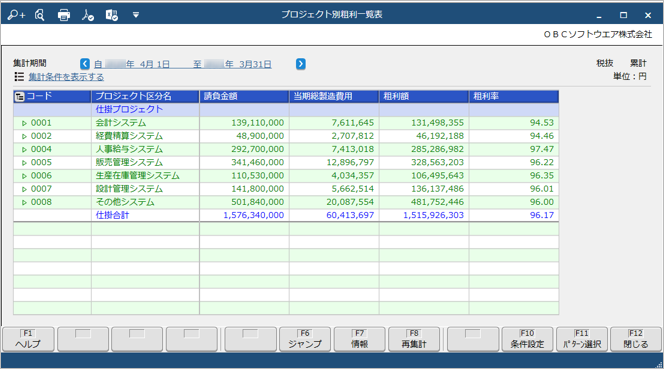
Task: Select the 人事給与システム cell
Action: pyautogui.click(x=145, y=149)
